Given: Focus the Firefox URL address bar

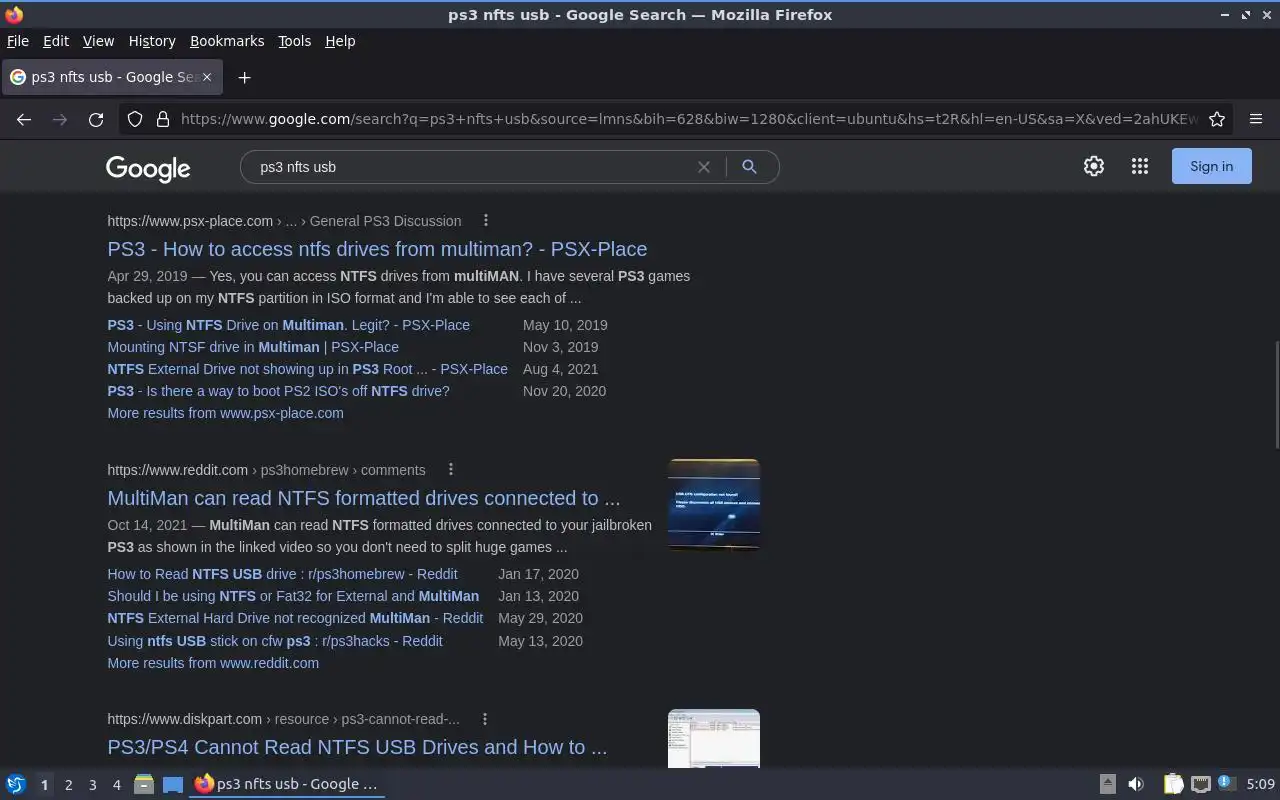Looking at the screenshot, I should tap(688, 119).
